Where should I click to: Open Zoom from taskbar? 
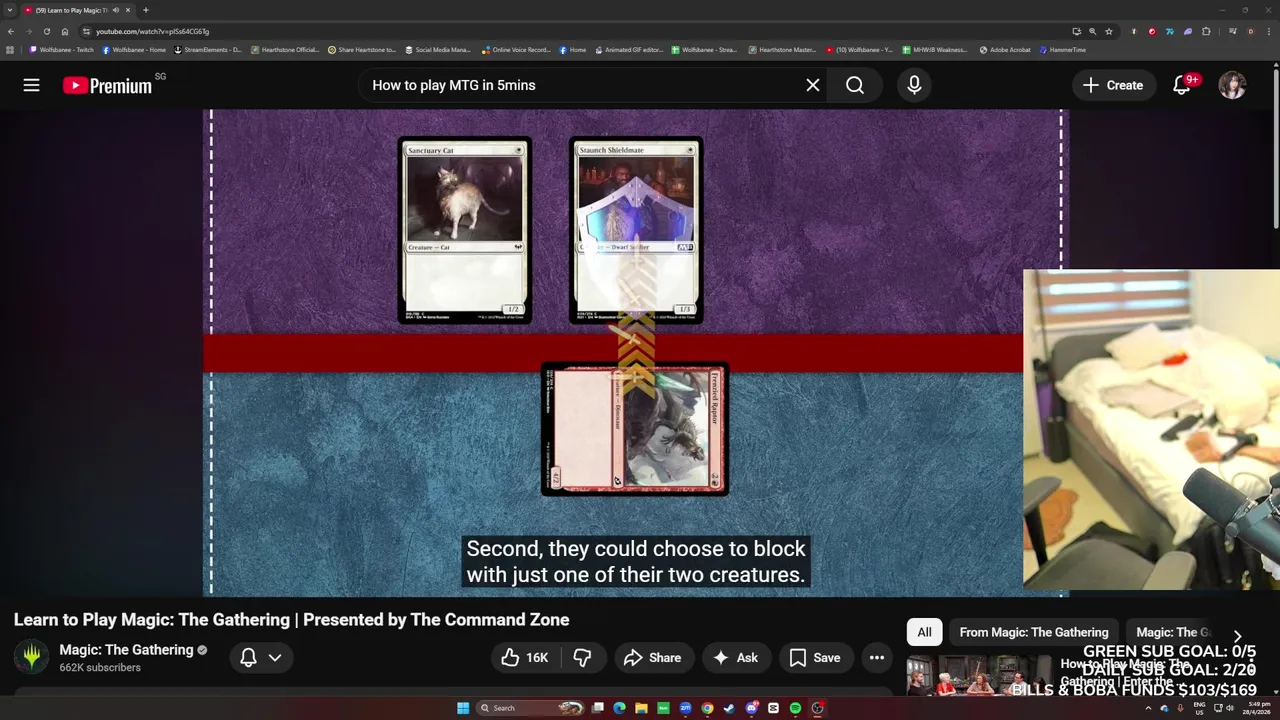pyautogui.click(x=685, y=708)
